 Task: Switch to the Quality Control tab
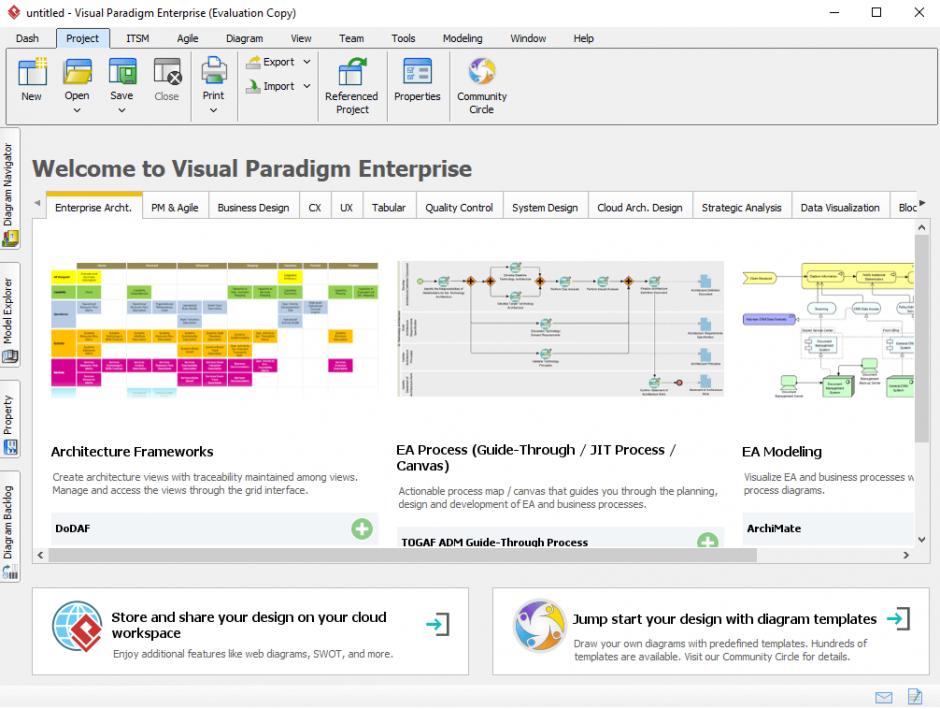point(459,207)
